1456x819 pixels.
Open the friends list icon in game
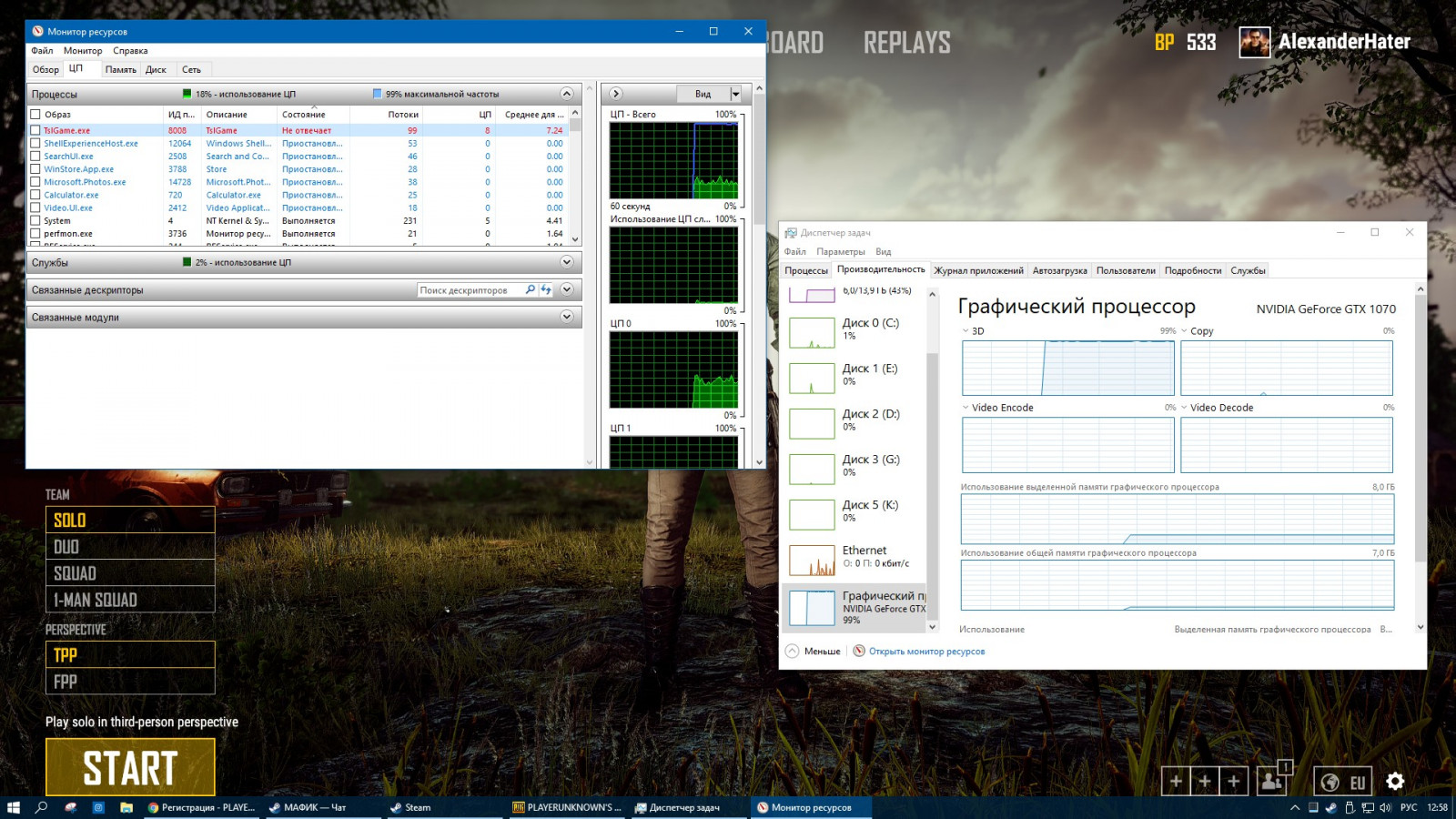(1273, 780)
